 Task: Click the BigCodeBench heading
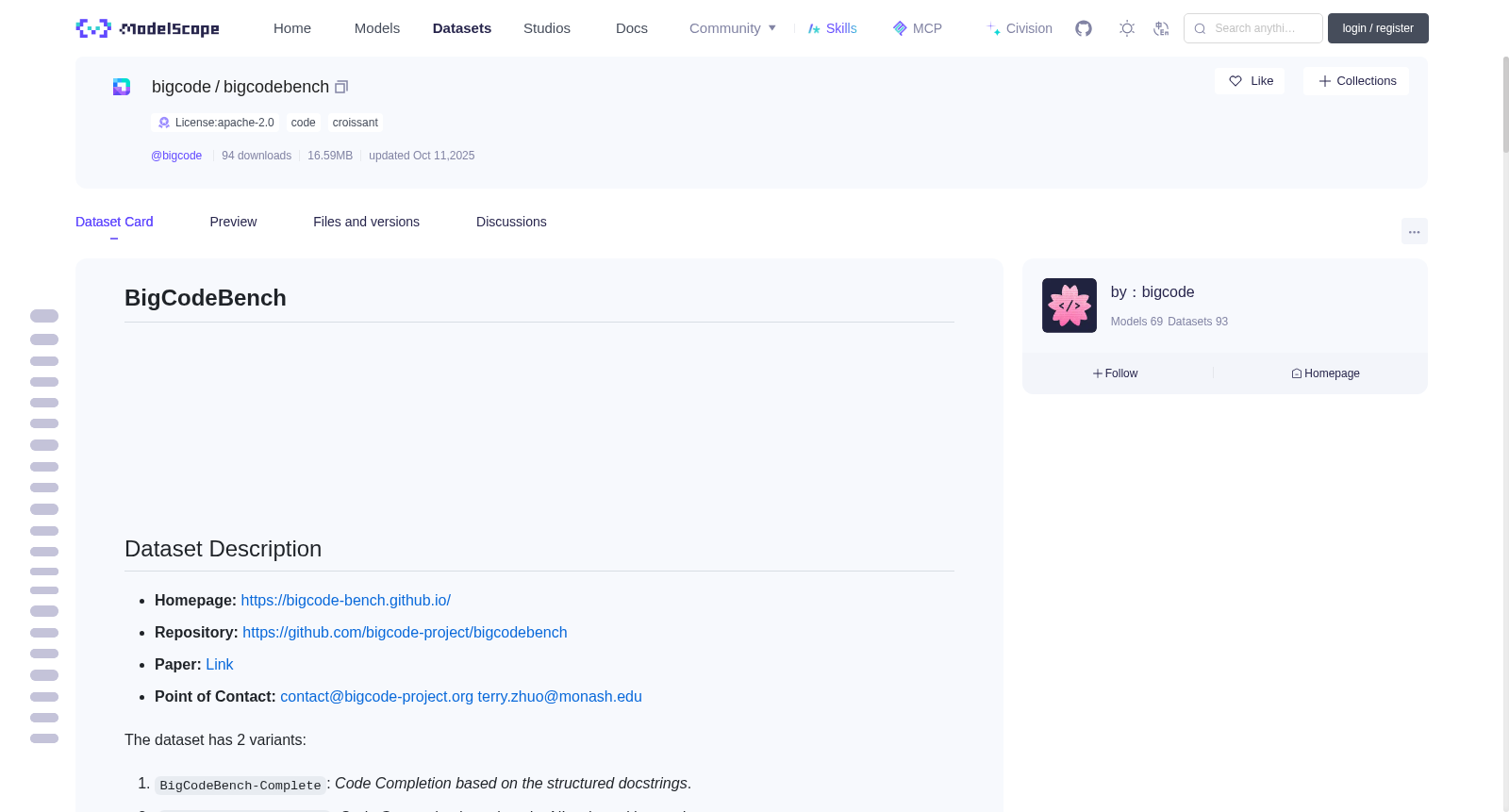206,298
